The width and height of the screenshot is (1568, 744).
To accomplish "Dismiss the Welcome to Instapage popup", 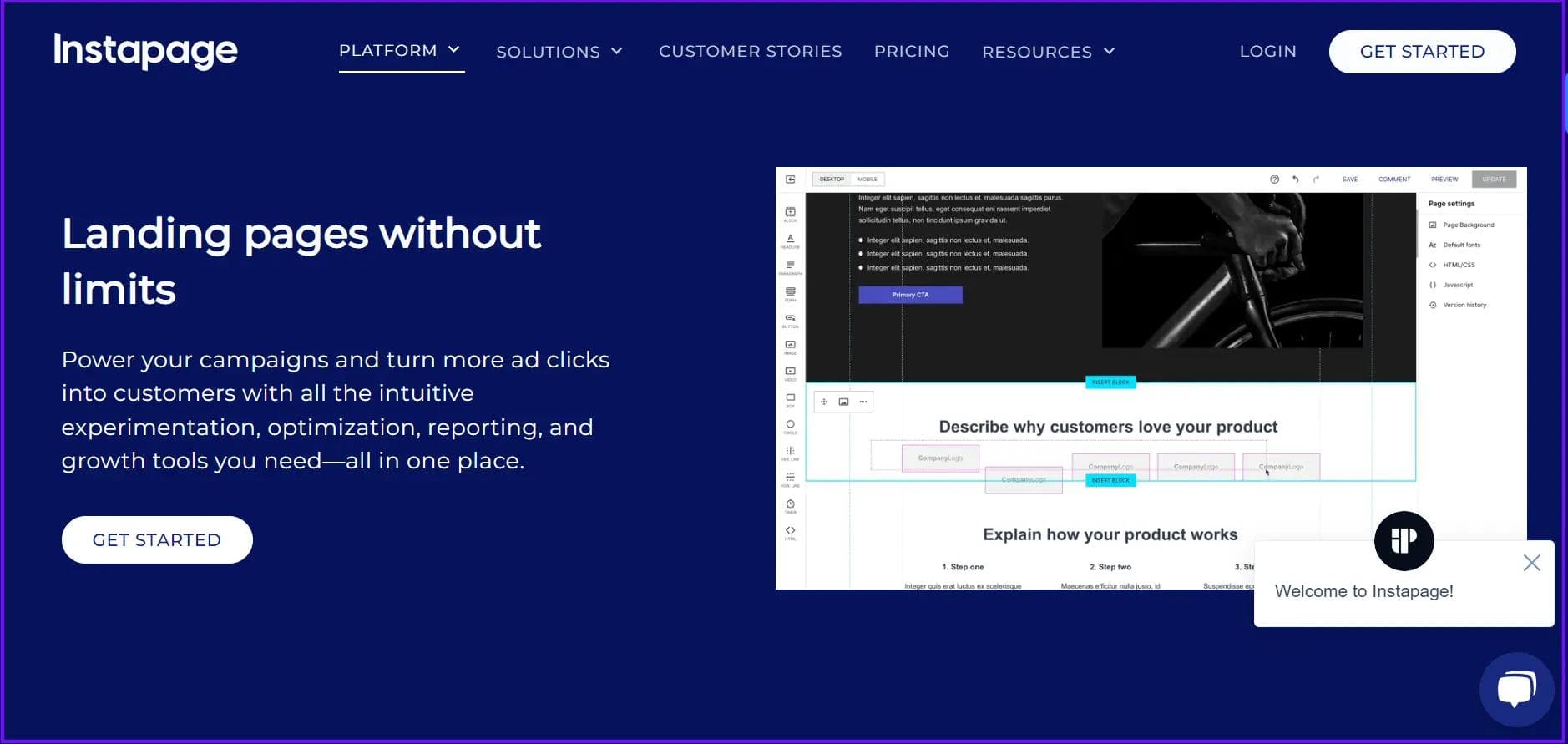I will point(1531,563).
